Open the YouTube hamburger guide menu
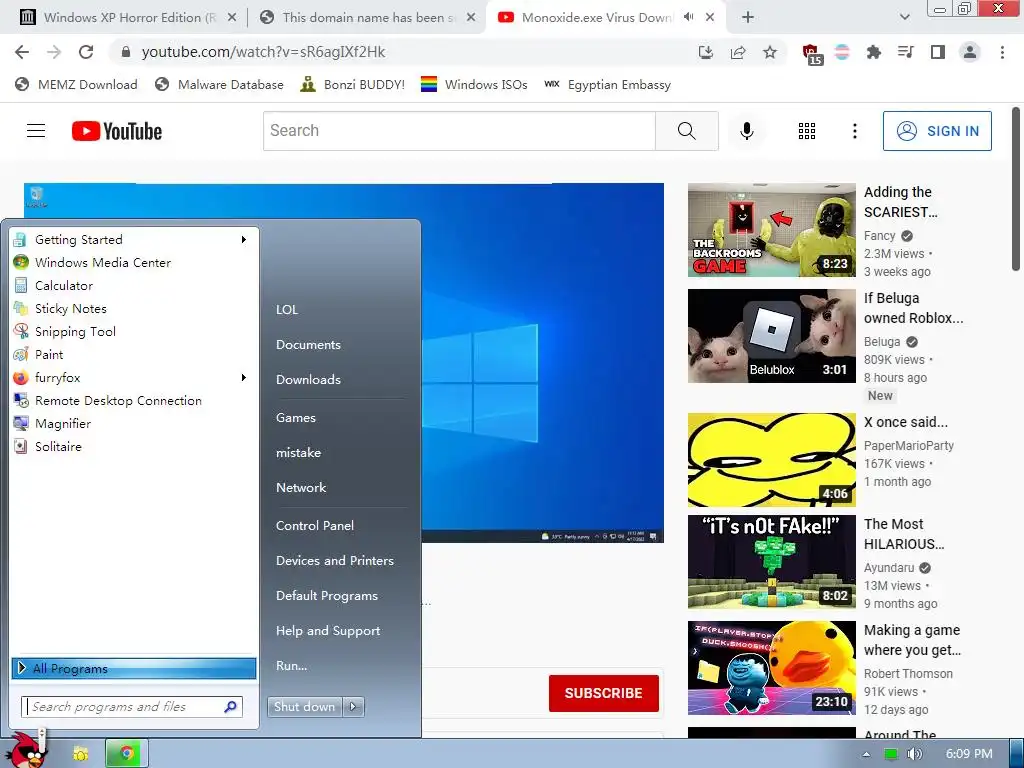Screen dimensions: 1024x768 click(36, 131)
